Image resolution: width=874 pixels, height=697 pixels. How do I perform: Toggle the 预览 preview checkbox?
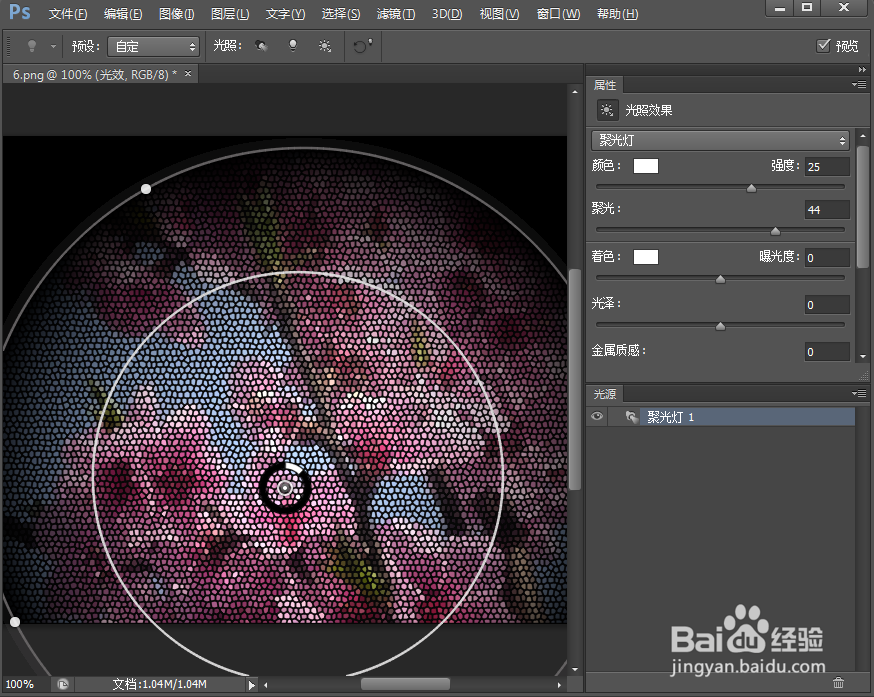coord(823,46)
